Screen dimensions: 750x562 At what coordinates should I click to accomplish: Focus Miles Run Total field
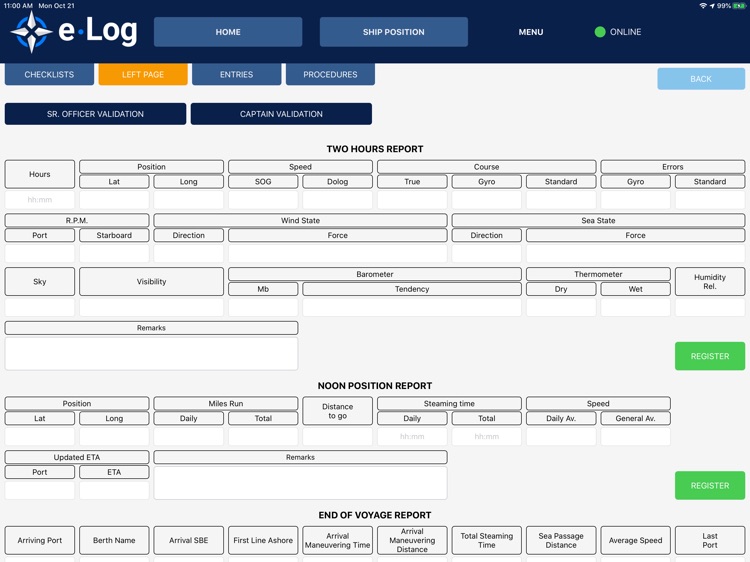pos(263,436)
